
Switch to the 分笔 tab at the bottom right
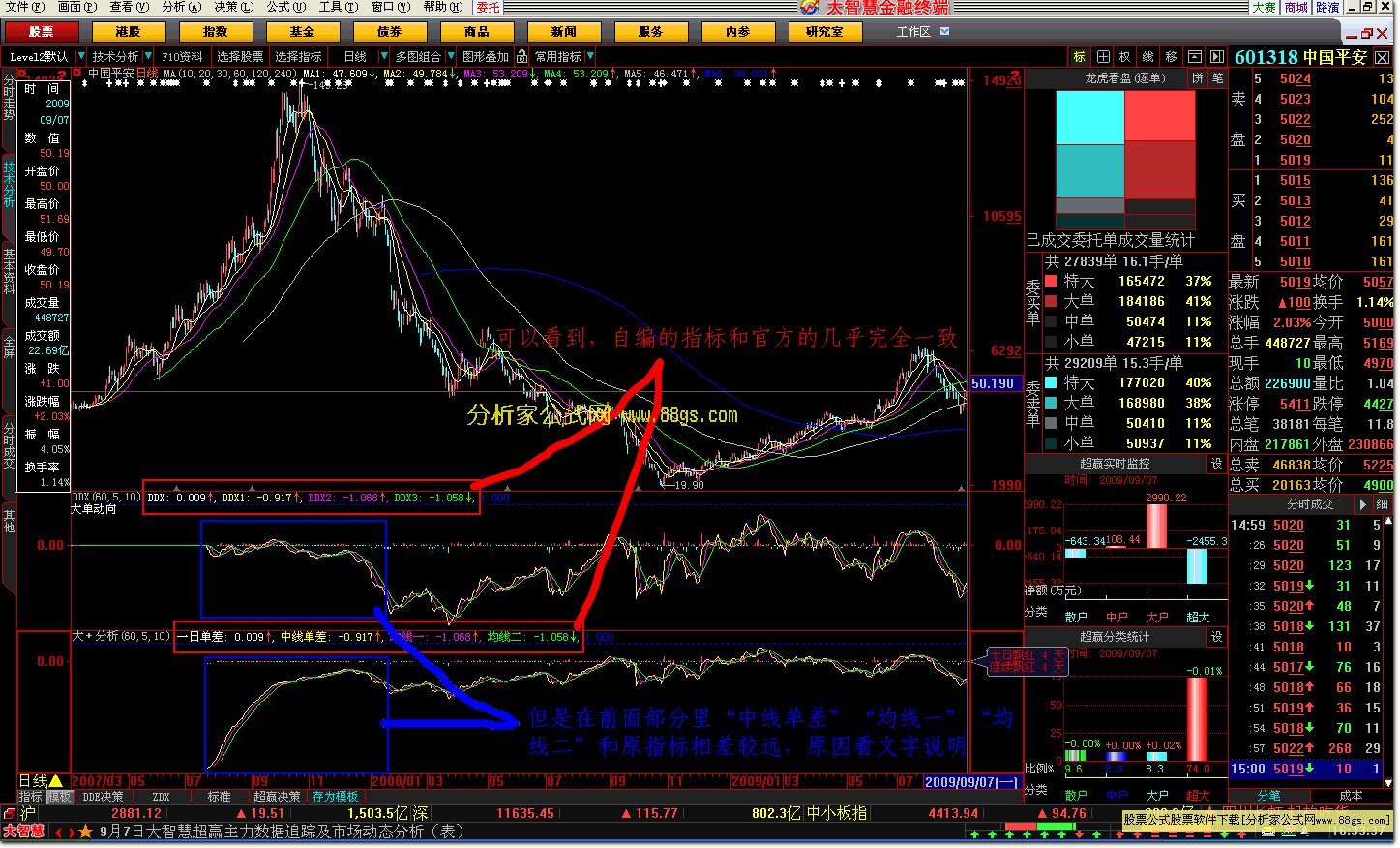pos(1268,796)
